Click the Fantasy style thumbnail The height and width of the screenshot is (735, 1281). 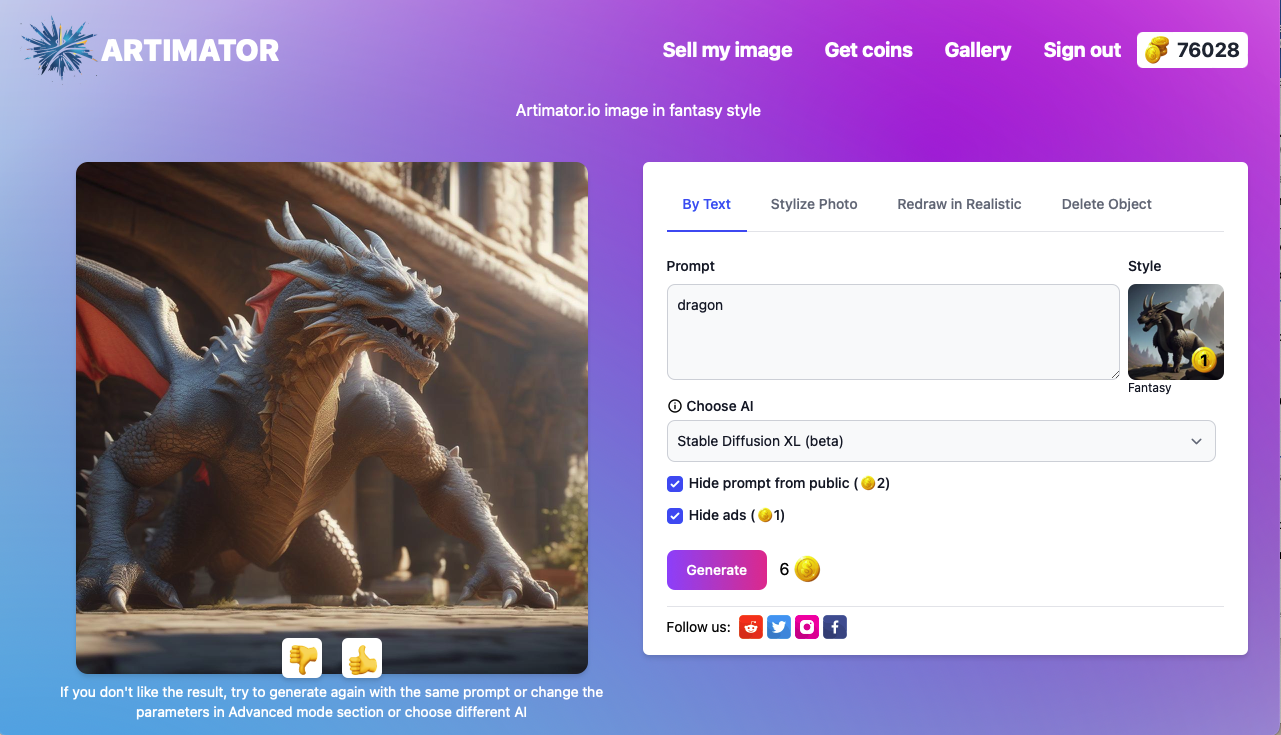1175,332
